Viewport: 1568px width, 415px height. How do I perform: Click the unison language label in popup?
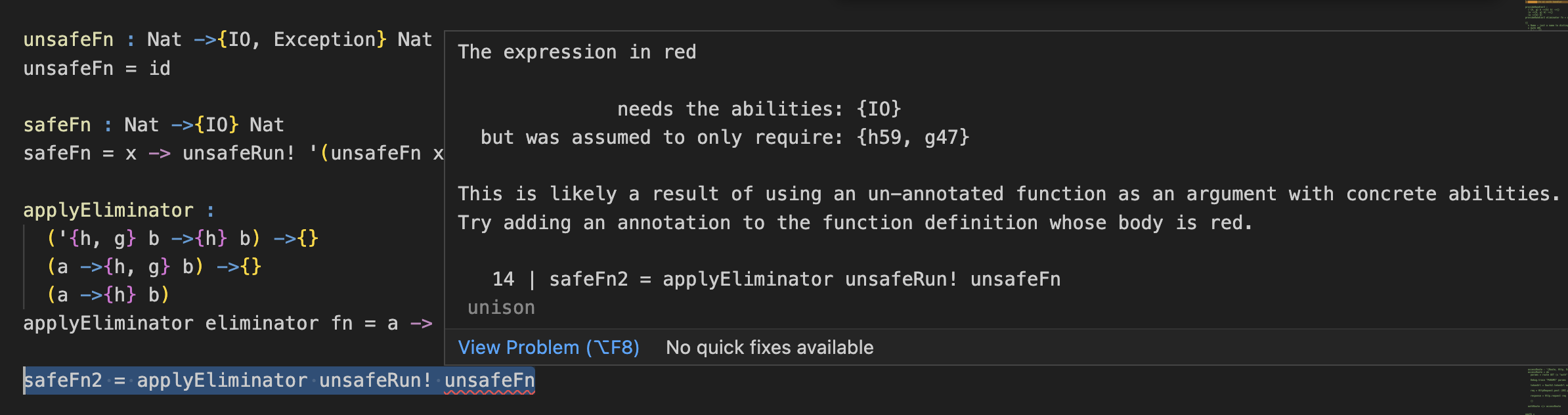tap(501, 307)
